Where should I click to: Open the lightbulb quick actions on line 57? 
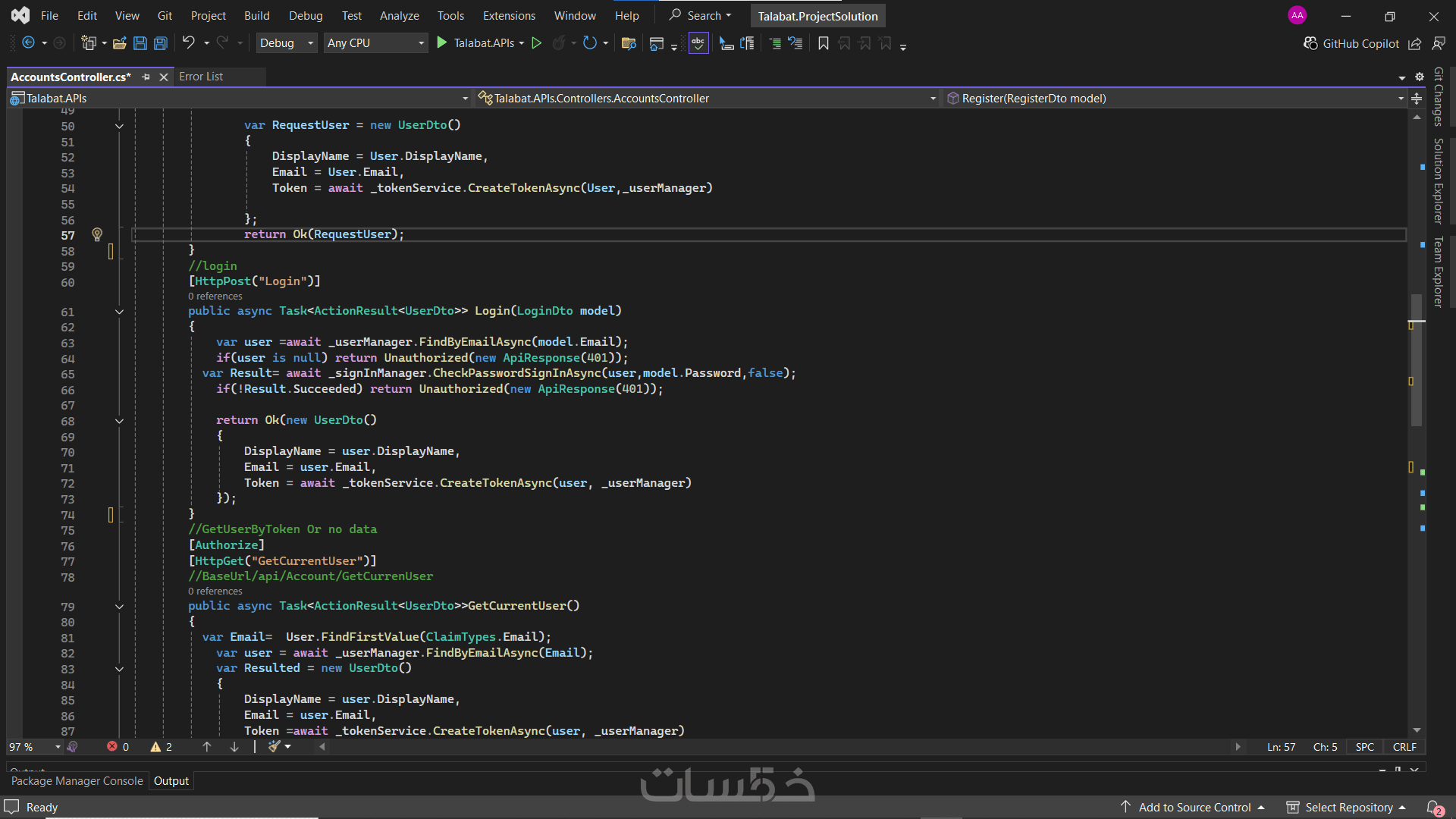click(x=97, y=235)
